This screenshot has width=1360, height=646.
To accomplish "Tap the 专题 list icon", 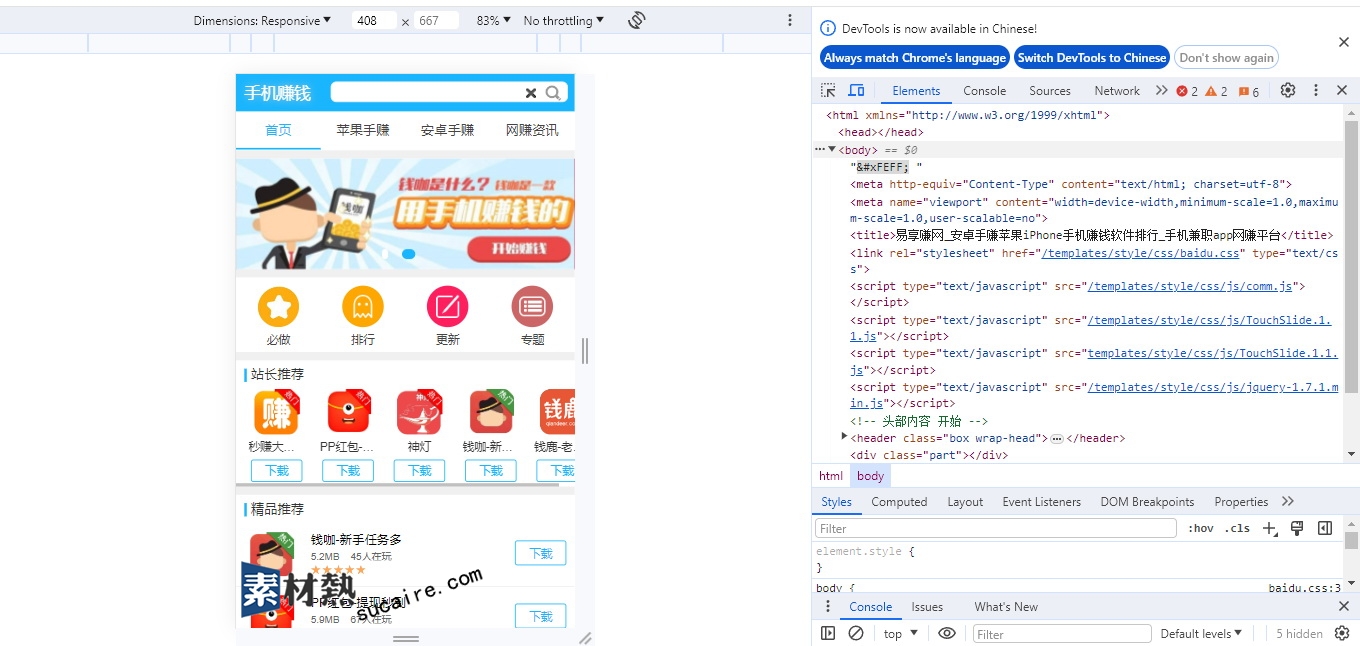I will (x=532, y=306).
